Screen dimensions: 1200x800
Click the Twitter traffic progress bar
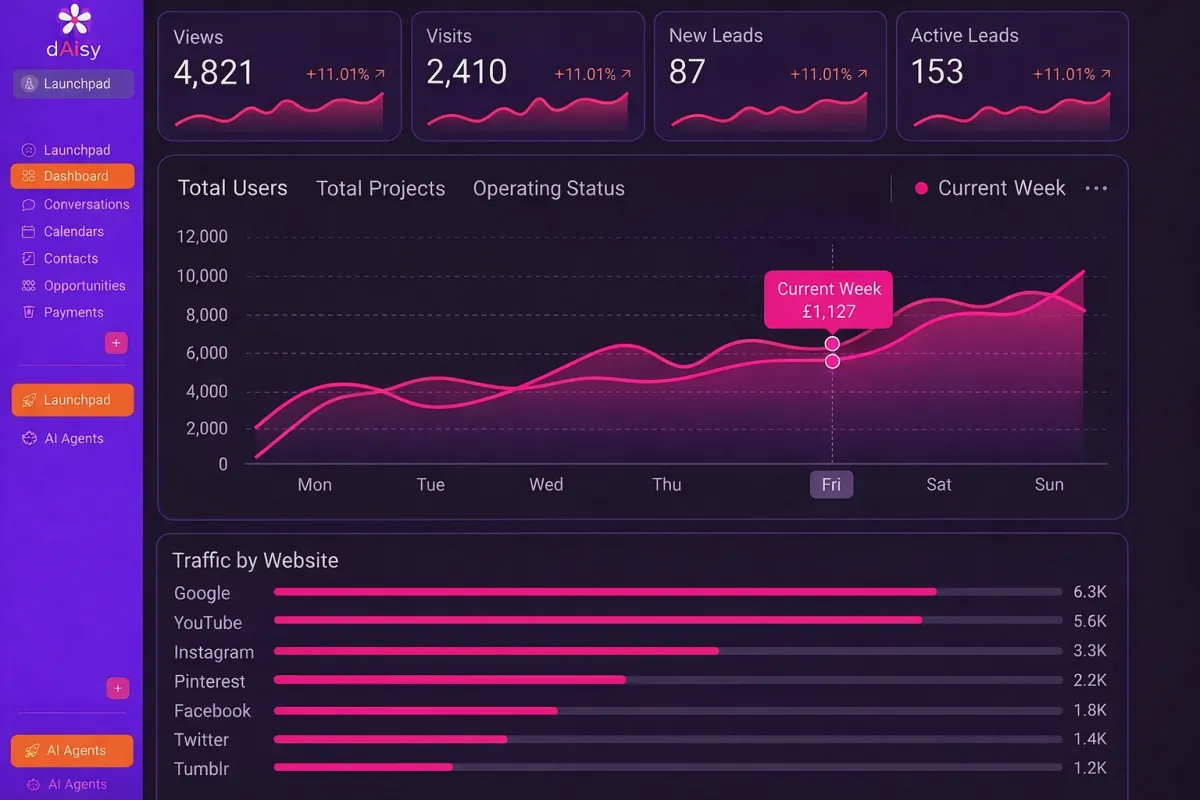point(668,739)
